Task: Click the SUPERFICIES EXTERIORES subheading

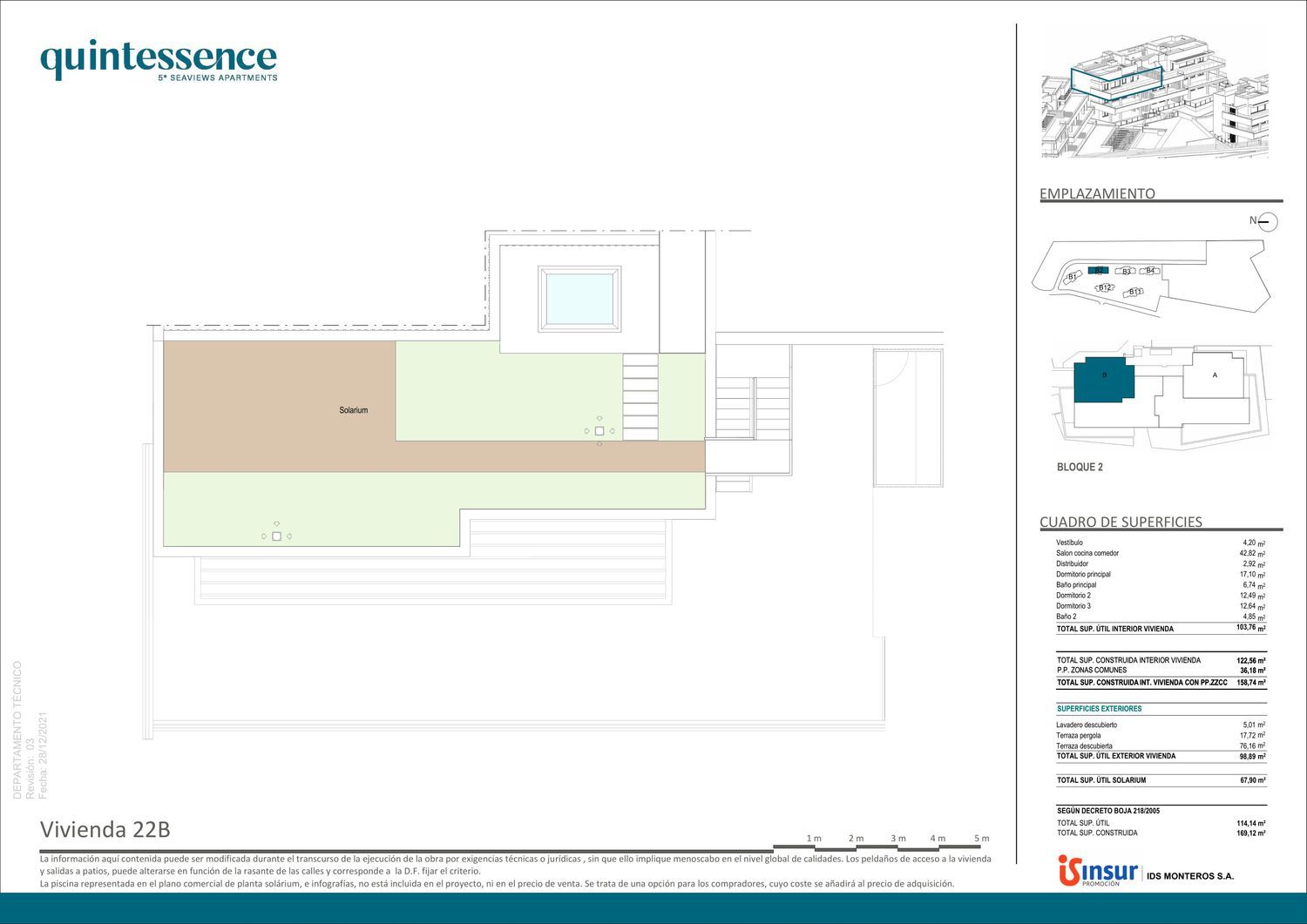Action: tap(1099, 709)
